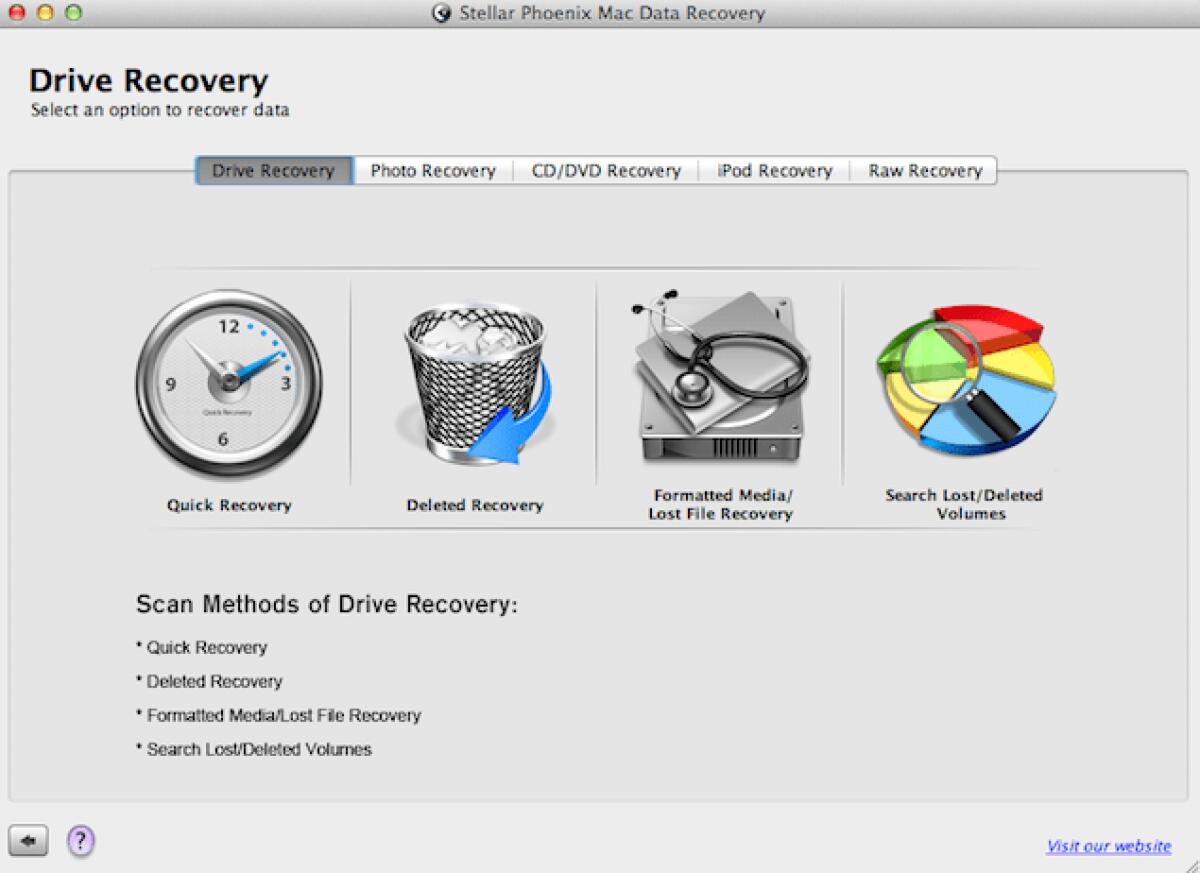
Task: Open the CD/DVD Recovery tab
Action: (x=604, y=170)
